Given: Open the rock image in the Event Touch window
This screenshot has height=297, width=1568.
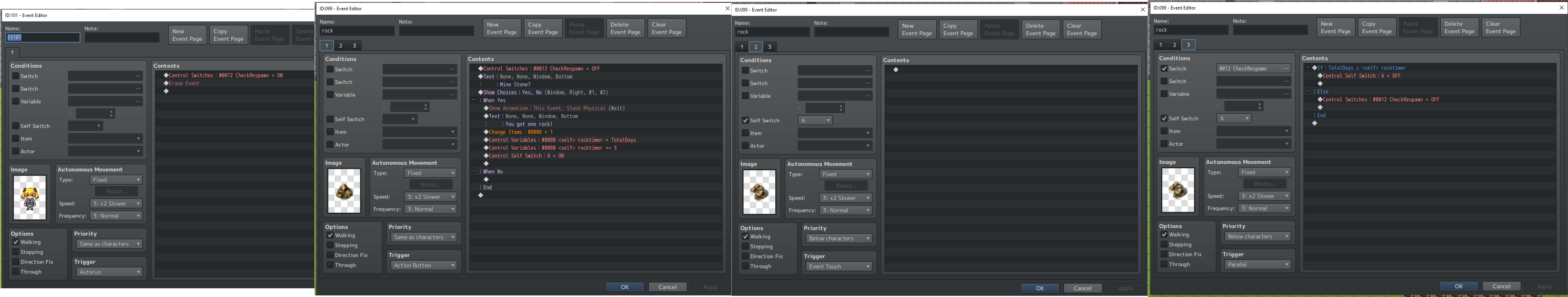Looking at the screenshot, I should click(759, 192).
